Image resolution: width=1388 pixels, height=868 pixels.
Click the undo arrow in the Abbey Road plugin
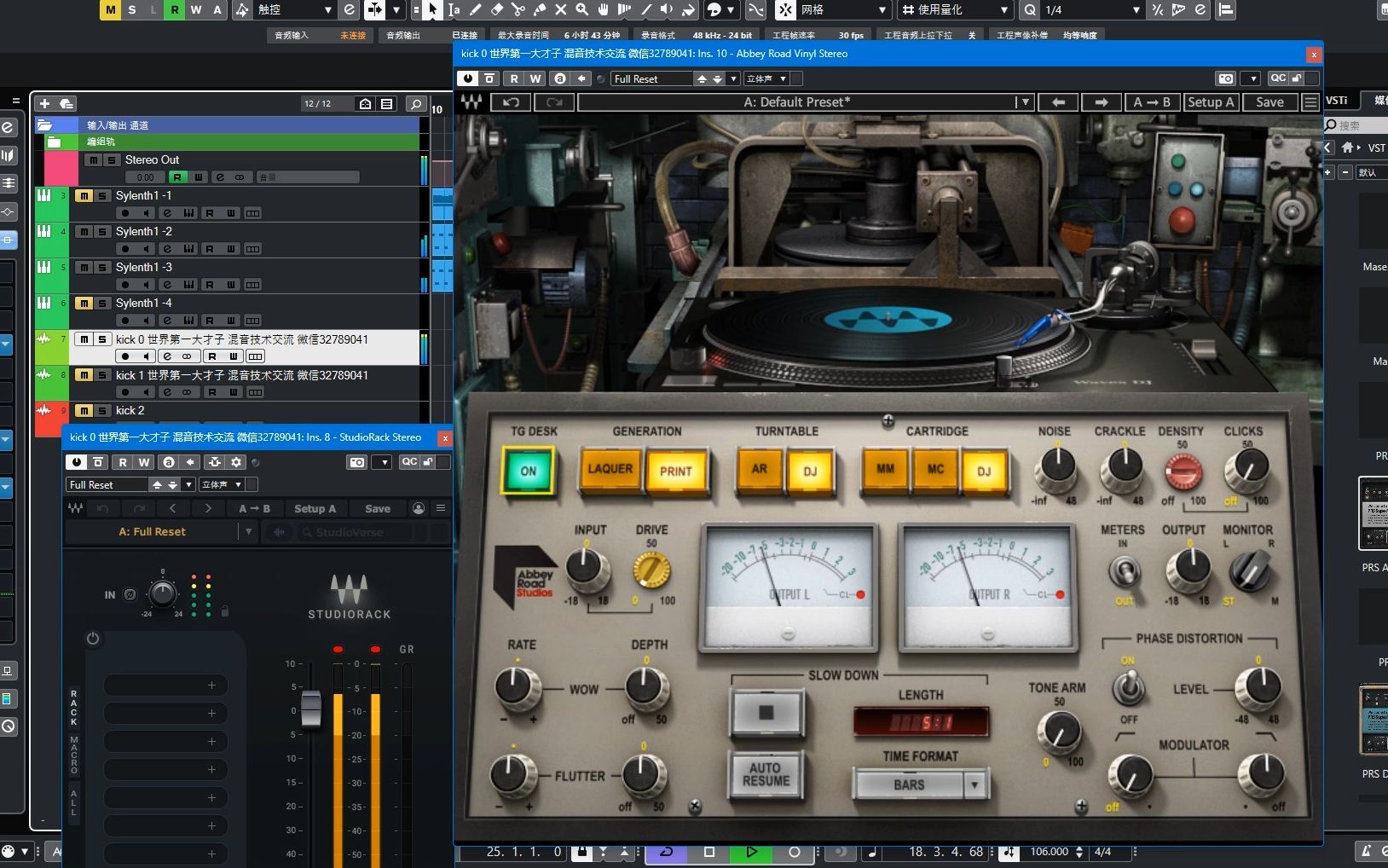coord(511,101)
